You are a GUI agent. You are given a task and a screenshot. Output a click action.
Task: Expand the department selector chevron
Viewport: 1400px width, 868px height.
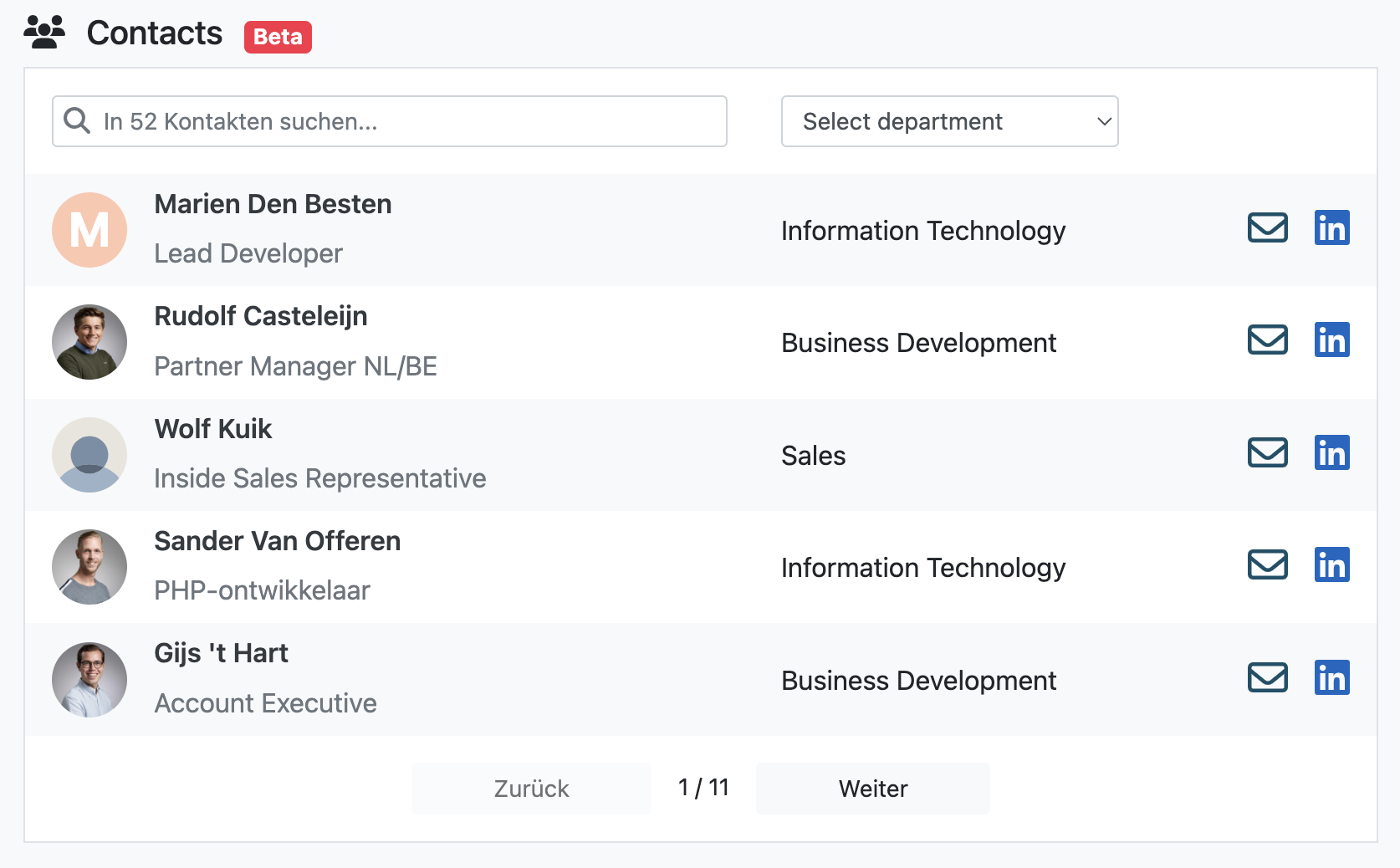coord(1102,121)
